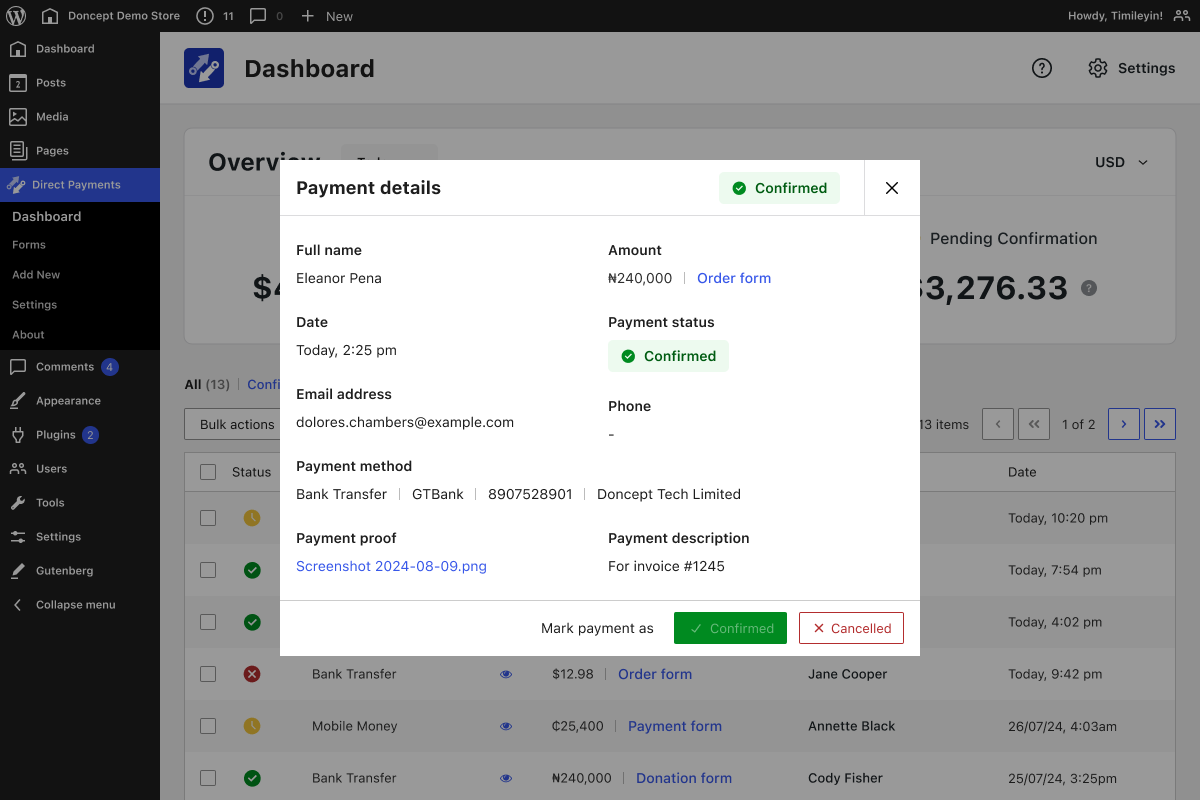The width and height of the screenshot is (1200, 800).
Task: Click Howdy, Timileyin! account text
Action: coord(1115,16)
